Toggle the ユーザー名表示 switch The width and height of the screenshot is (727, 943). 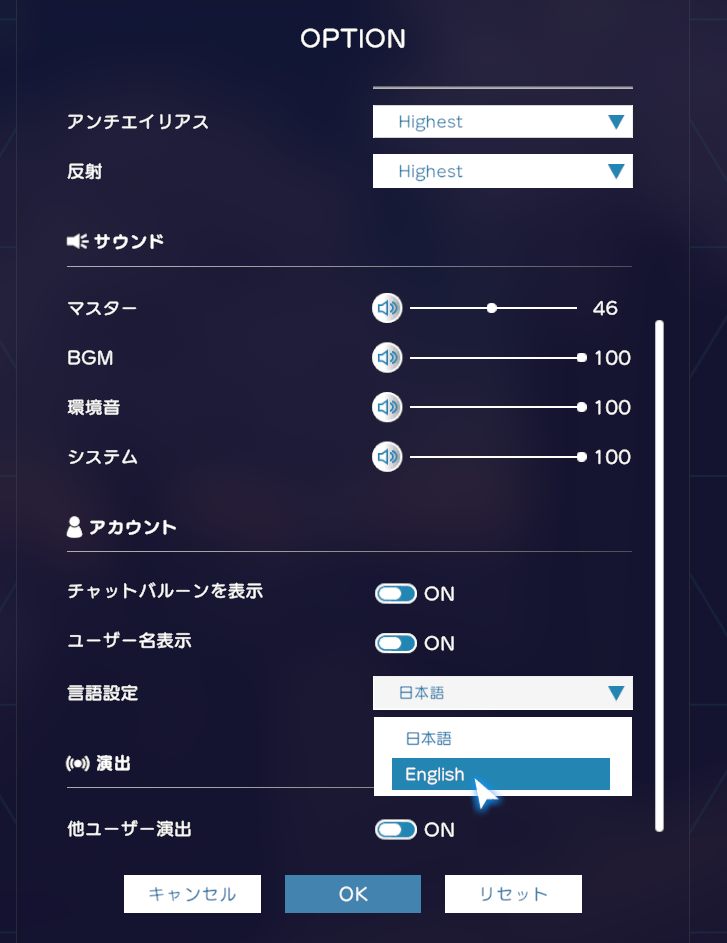[396, 643]
